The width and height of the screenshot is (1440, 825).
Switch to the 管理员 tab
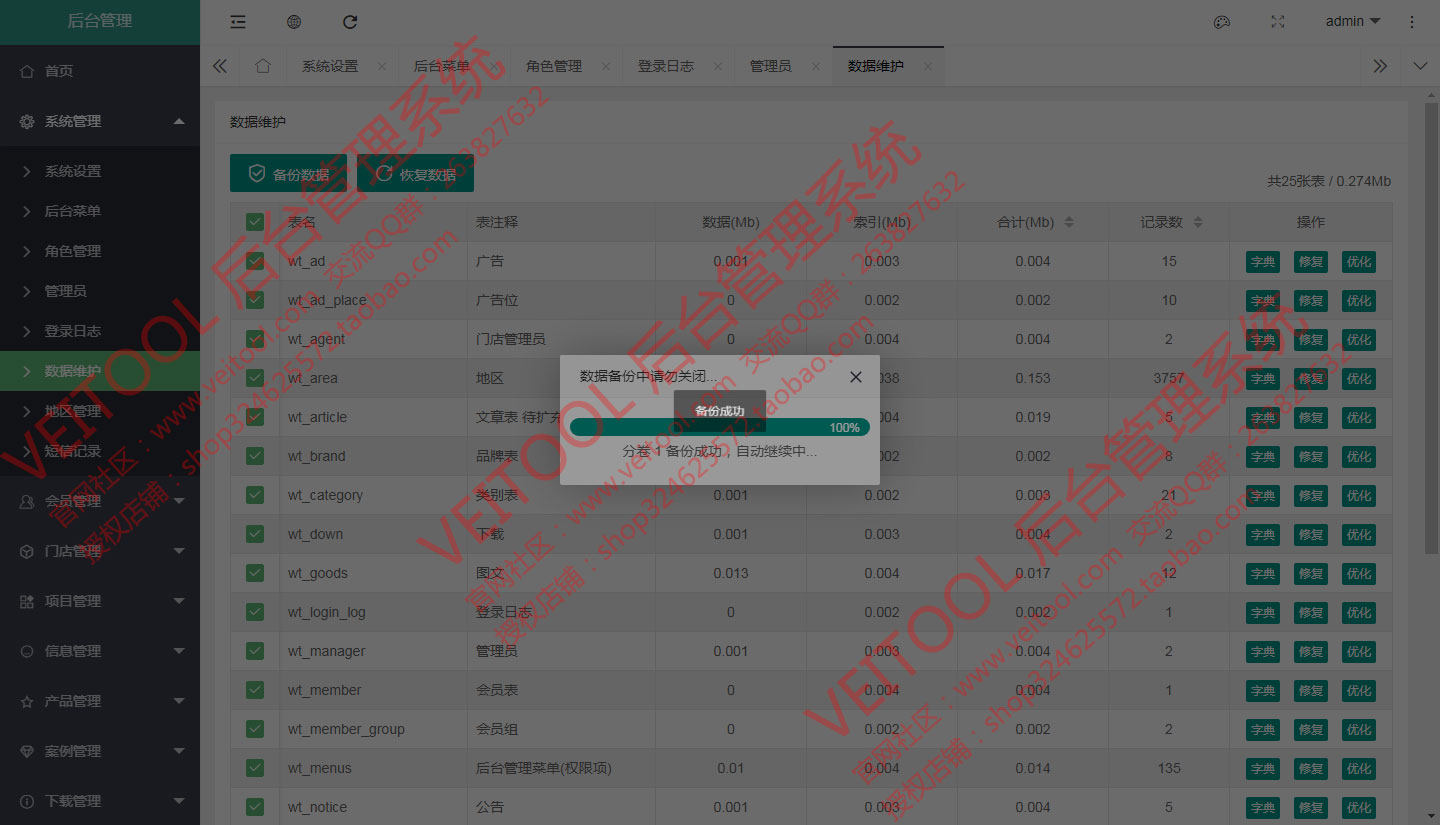click(771, 66)
